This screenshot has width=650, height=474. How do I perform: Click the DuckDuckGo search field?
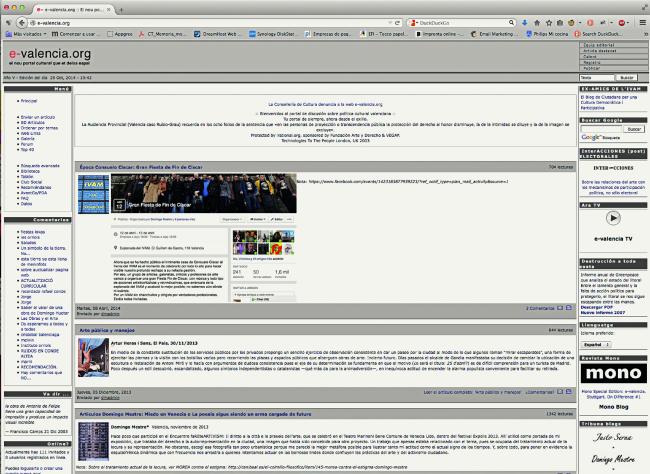(x=463, y=23)
